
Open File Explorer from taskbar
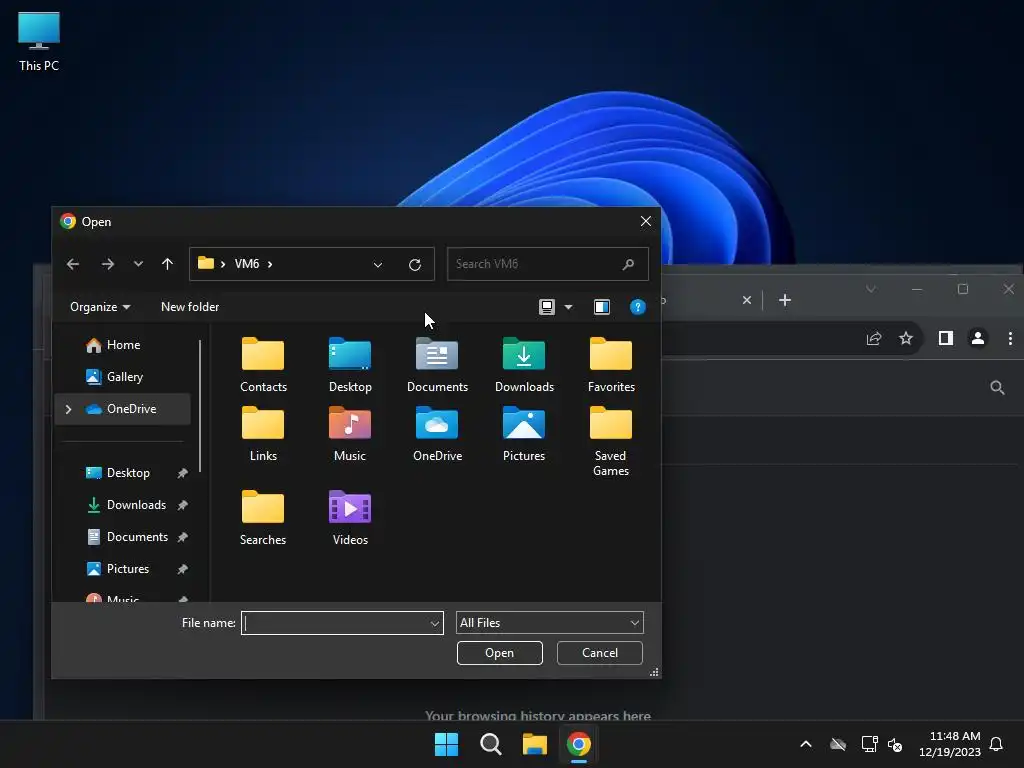click(535, 744)
